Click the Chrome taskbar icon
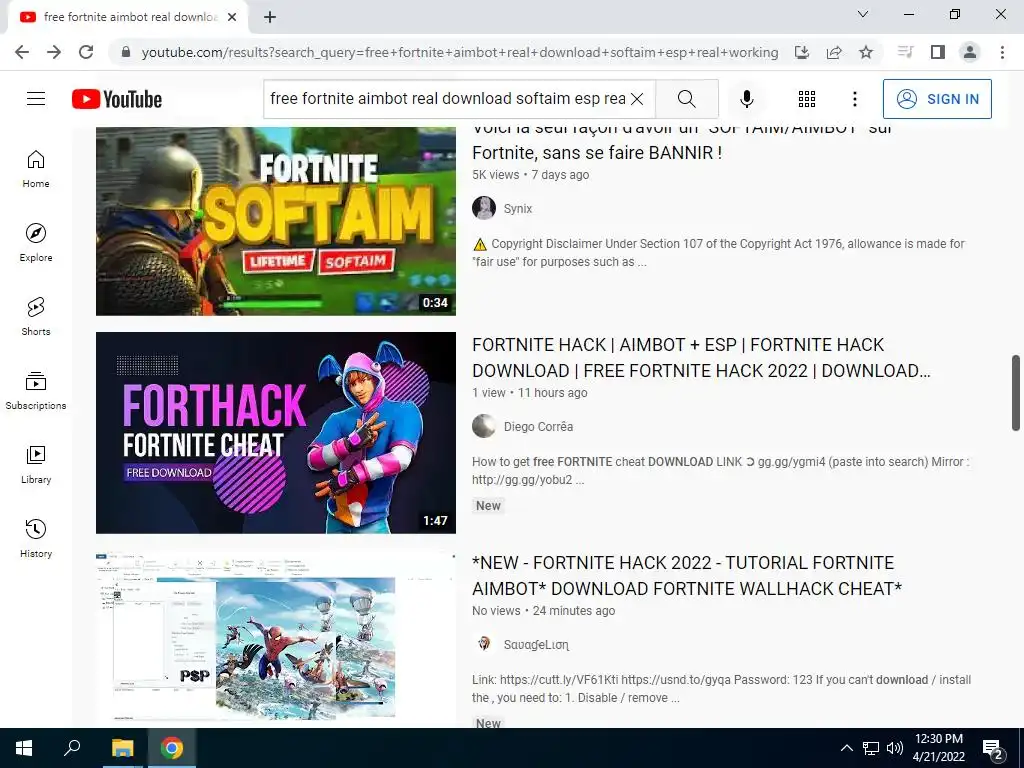Viewport: 1024px width, 768px height. 172,748
